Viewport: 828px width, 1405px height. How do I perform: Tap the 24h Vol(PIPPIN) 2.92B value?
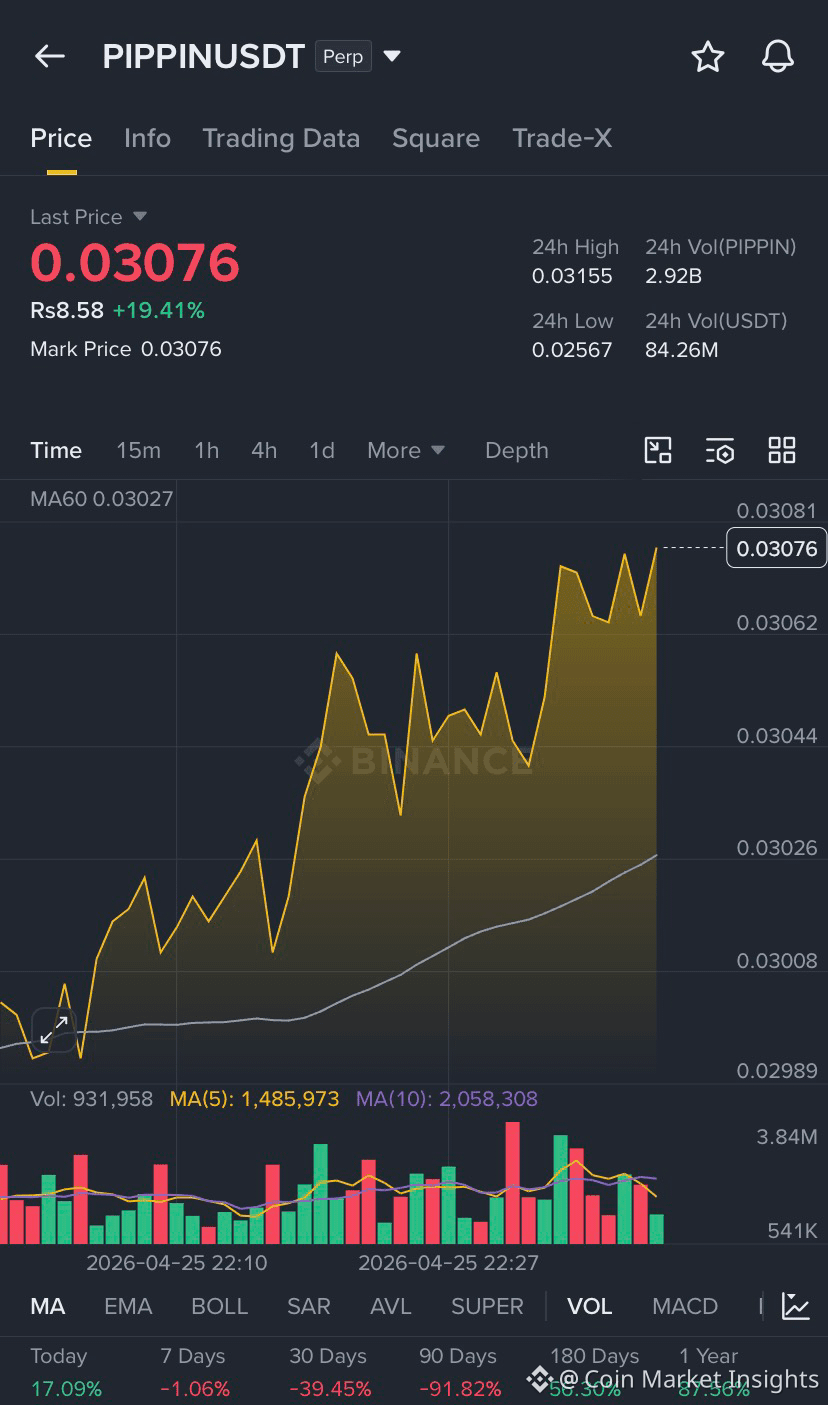[673, 276]
